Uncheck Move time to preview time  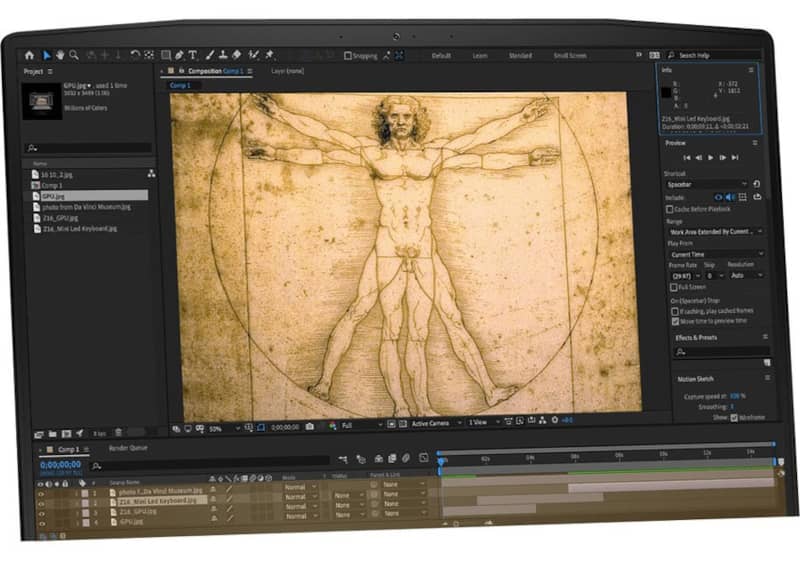[x=674, y=321]
